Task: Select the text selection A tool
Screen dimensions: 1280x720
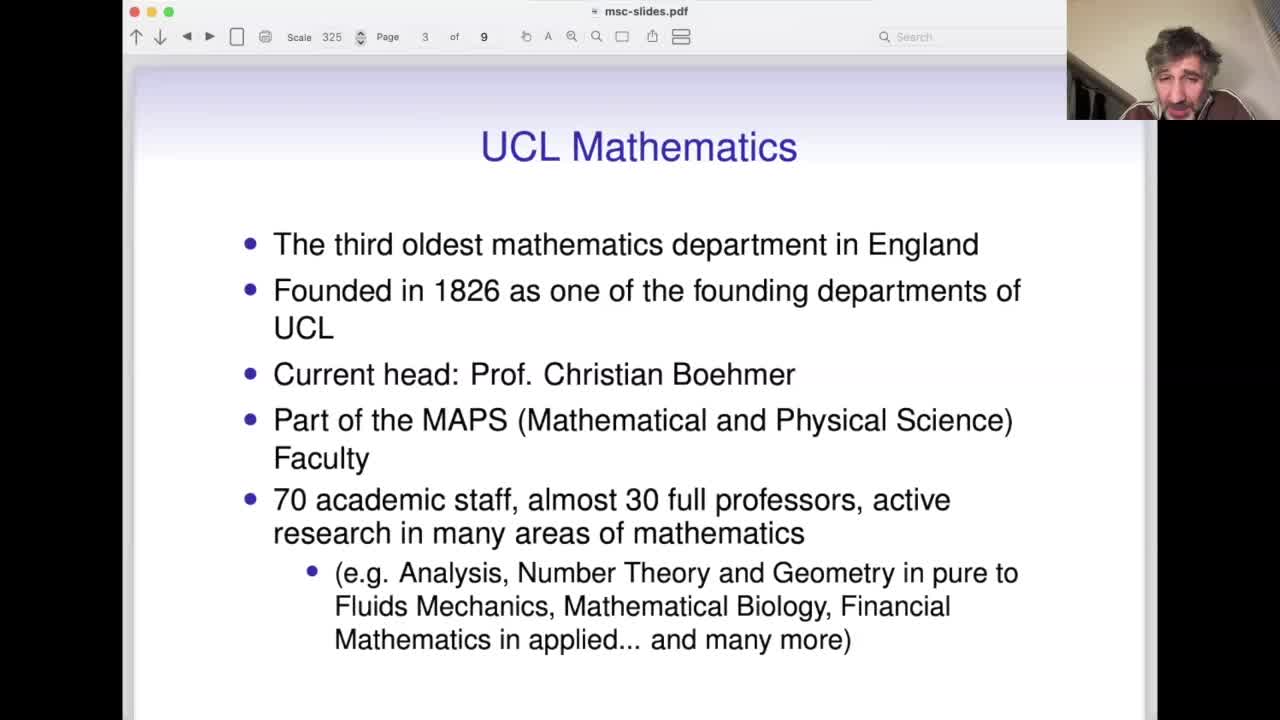Action: coord(548,37)
